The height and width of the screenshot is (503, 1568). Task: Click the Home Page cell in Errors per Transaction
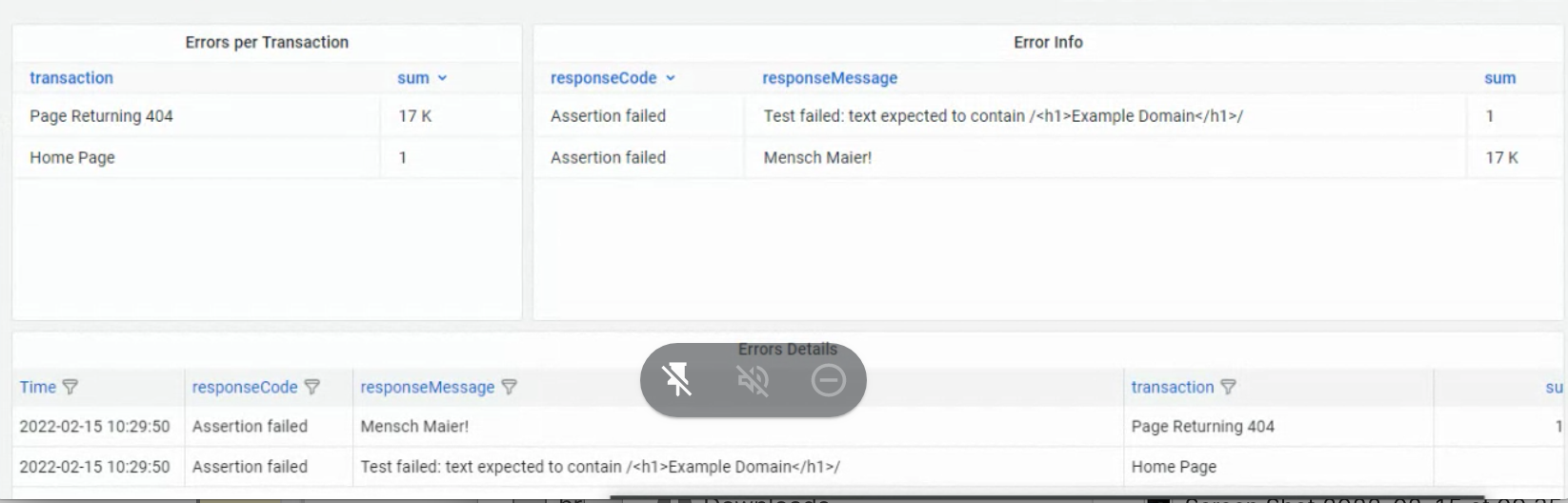pyautogui.click(x=72, y=158)
